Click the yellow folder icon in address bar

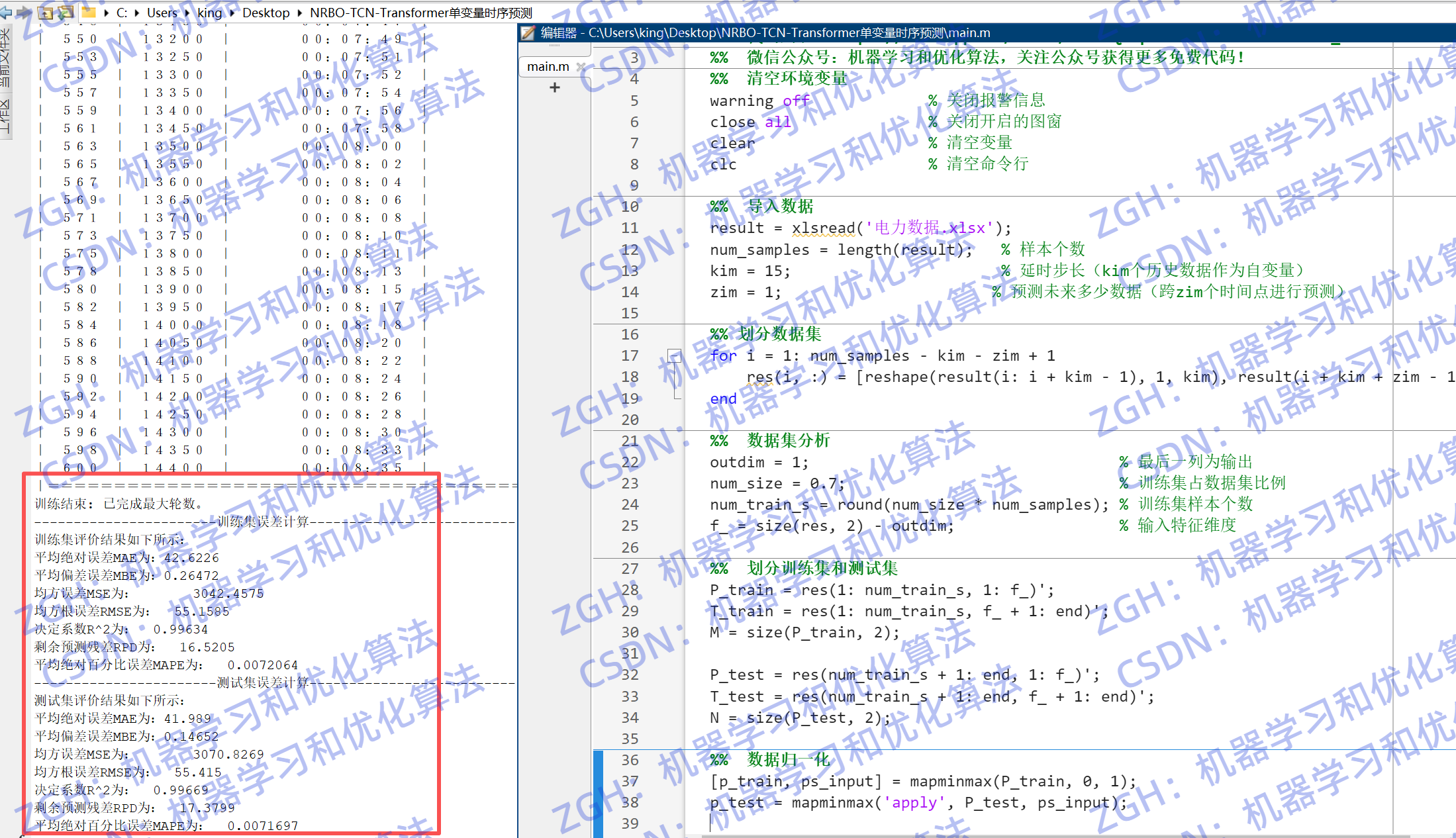click(x=88, y=12)
